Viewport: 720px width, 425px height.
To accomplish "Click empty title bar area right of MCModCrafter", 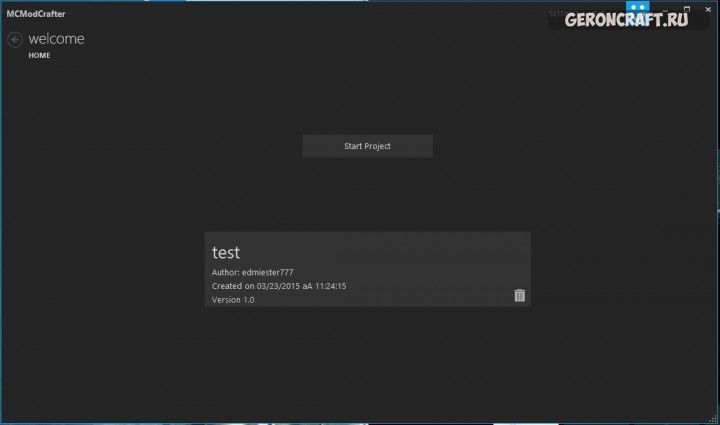I will (x=300, y=13).
